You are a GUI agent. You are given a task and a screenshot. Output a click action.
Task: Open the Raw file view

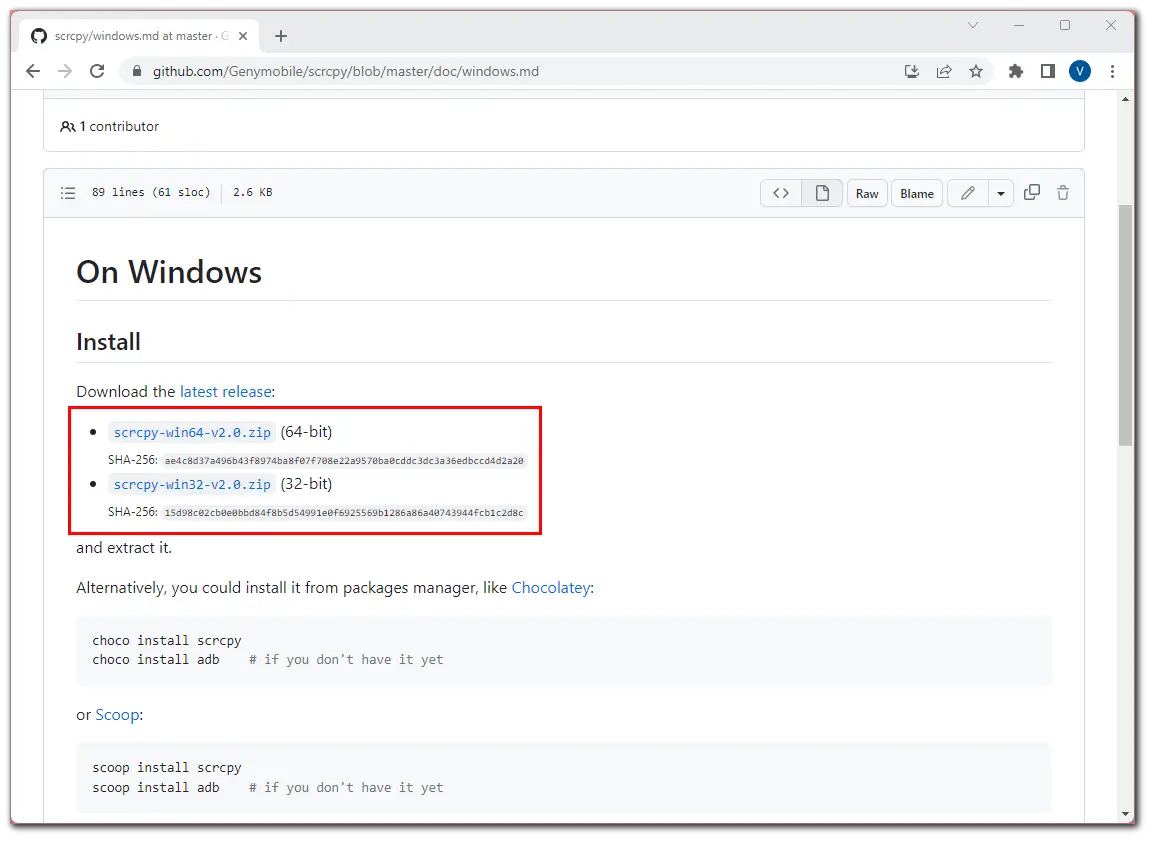click(867, 193)
